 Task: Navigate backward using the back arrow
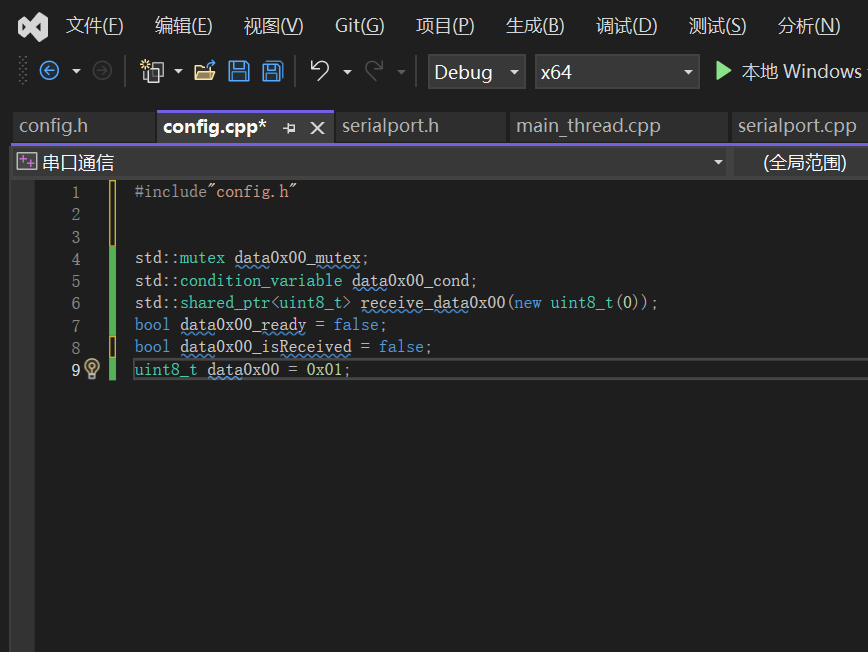[x=49, y=71]
